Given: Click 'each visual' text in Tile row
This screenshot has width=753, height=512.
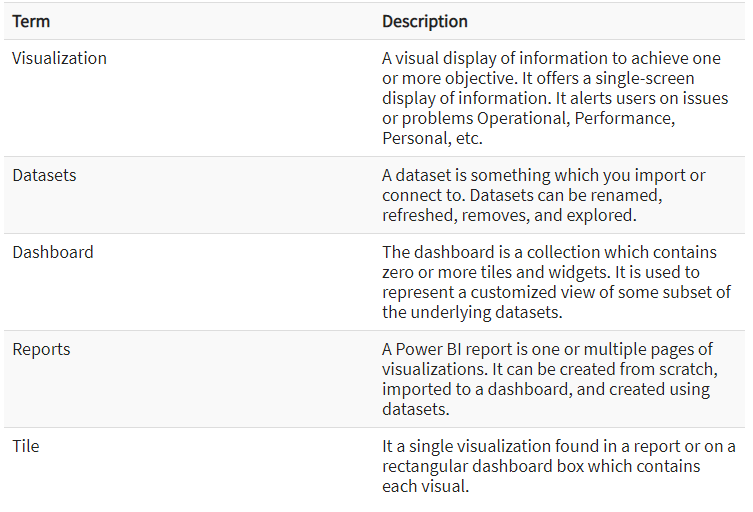Looking at the screenshot, I should [425, 486].
